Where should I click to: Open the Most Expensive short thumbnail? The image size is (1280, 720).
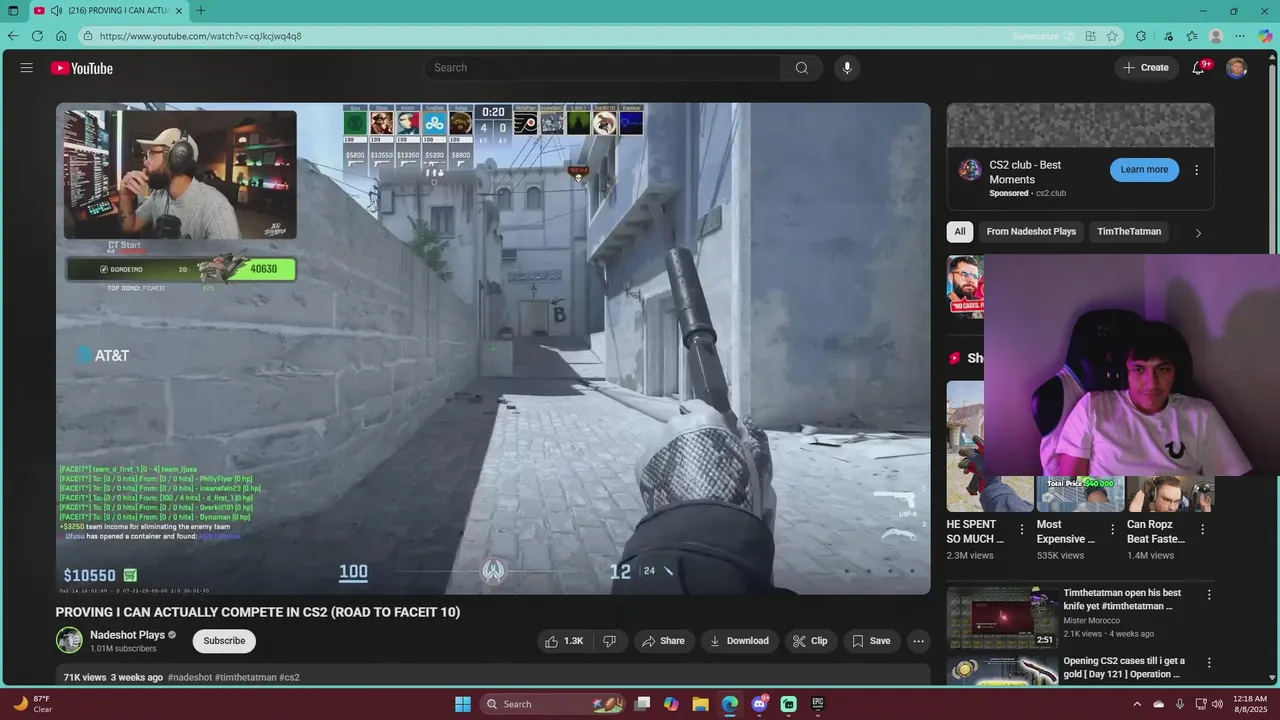(x=1080, y=494)
